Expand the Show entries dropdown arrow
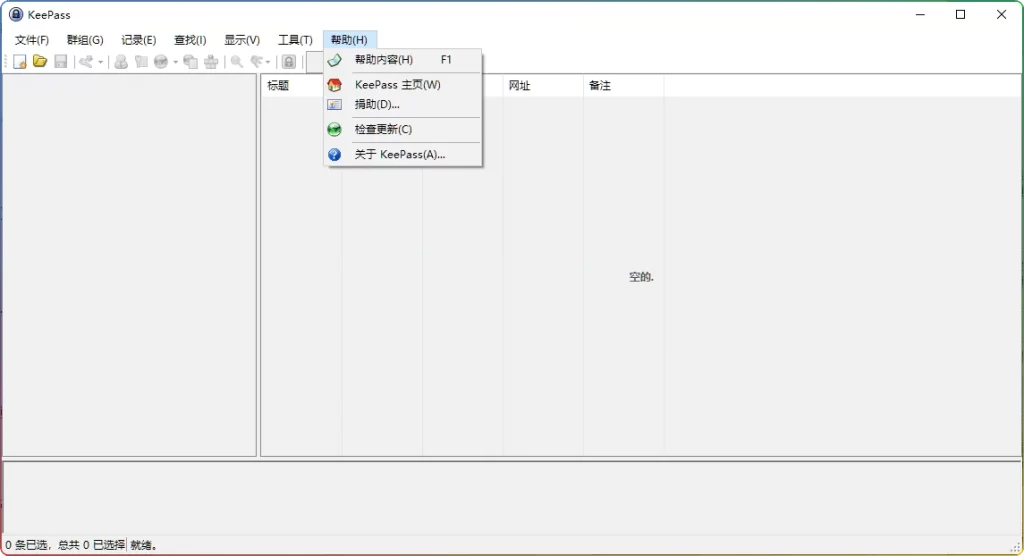 (x=268, y=62)
